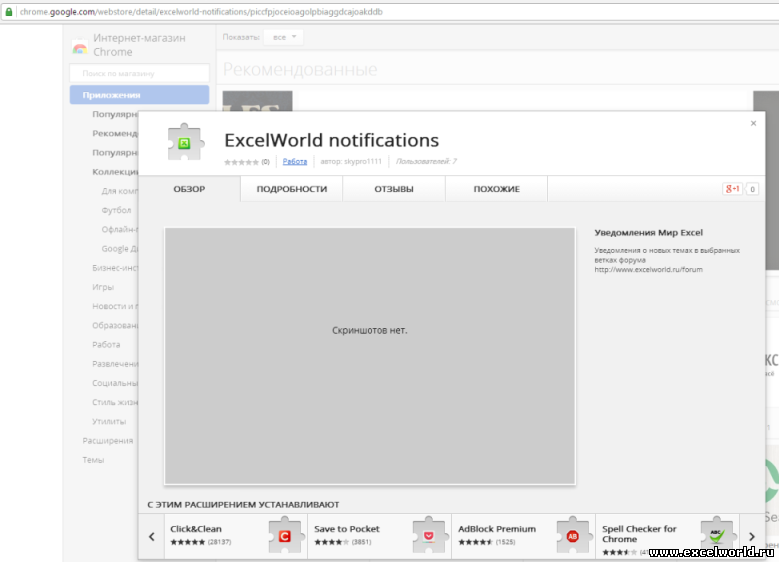Click the star rating under the title
Image resolution: width=779 pixels, height=562 pixels.
point(241,162)
